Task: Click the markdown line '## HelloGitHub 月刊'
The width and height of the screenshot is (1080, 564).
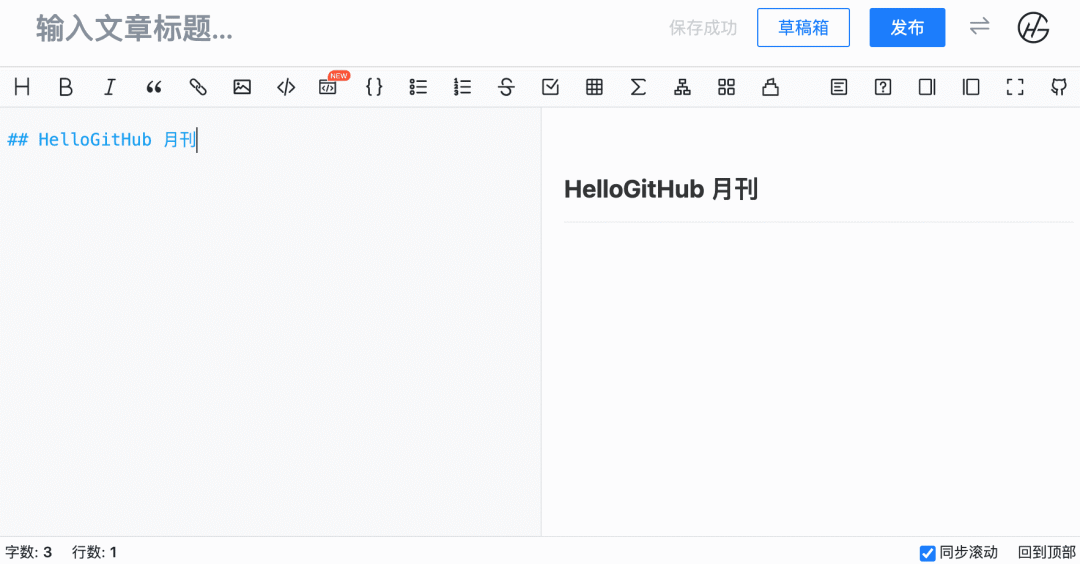Action: [102, 140]
